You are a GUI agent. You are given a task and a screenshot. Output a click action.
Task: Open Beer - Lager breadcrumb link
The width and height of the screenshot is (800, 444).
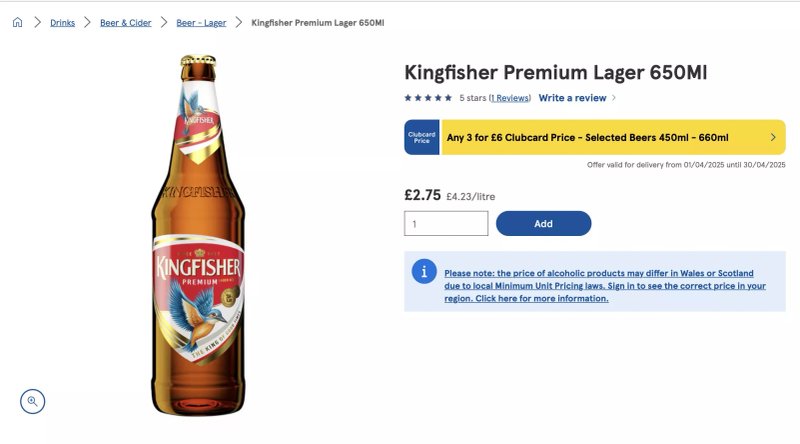[201, 23]
